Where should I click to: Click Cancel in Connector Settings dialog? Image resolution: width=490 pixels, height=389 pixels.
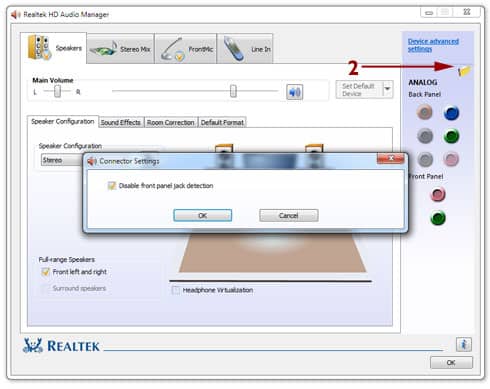tap(289, 215)
